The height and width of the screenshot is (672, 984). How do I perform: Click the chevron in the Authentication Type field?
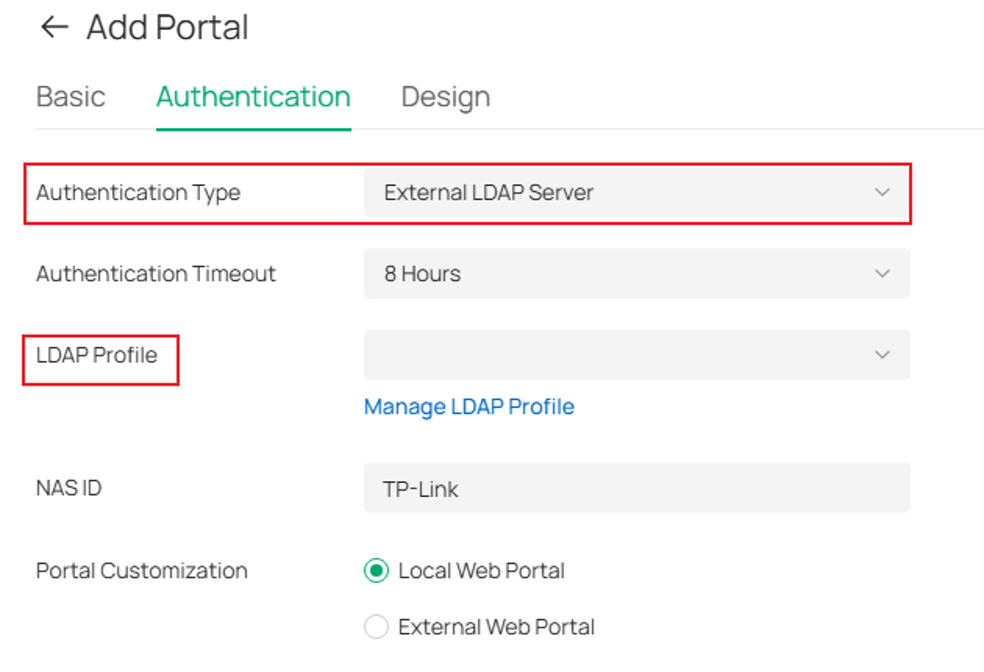[x=882, y=192]
